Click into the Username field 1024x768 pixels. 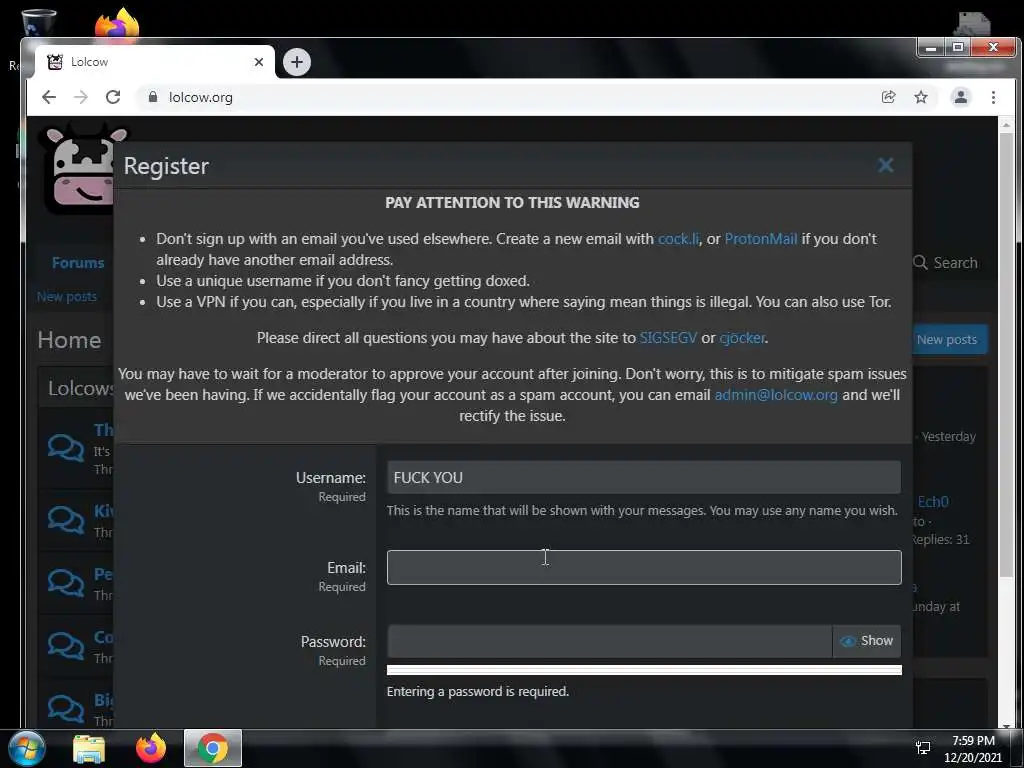(644, 477)
